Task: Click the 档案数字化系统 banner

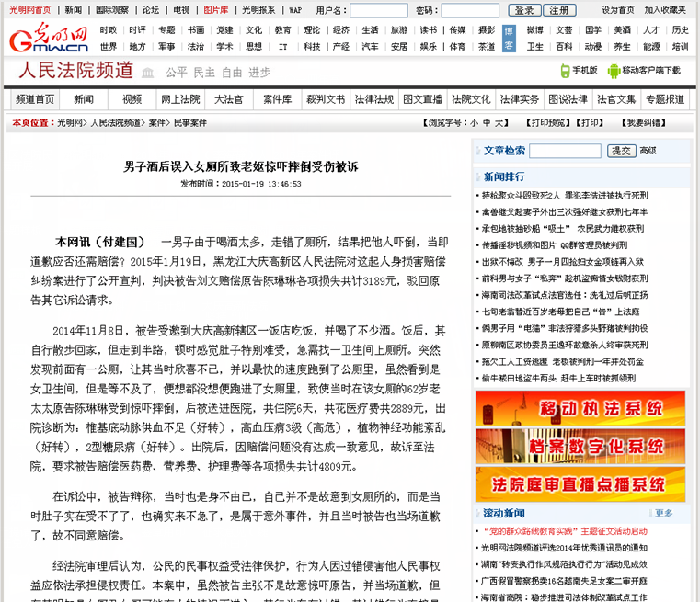Action: [580, 447]
